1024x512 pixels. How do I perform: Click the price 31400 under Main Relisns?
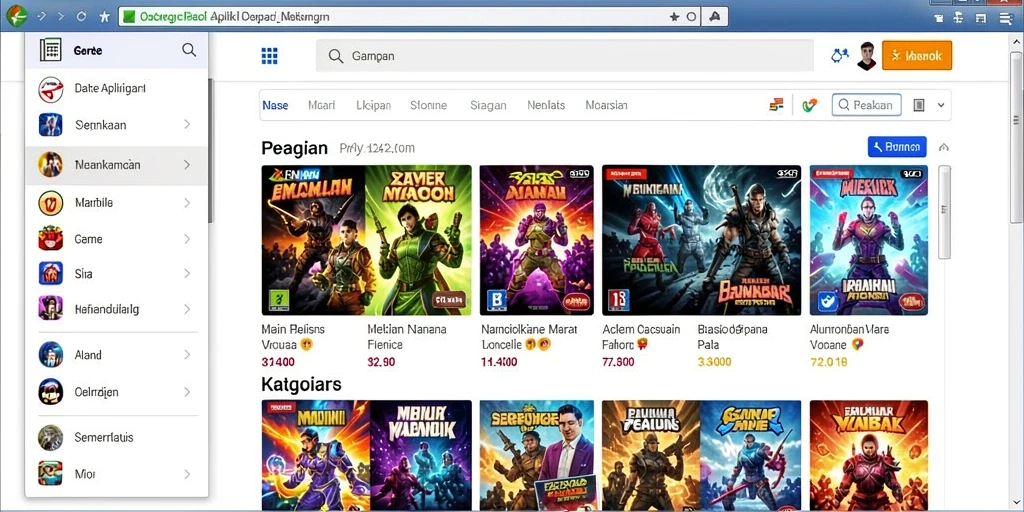[278, 362]
